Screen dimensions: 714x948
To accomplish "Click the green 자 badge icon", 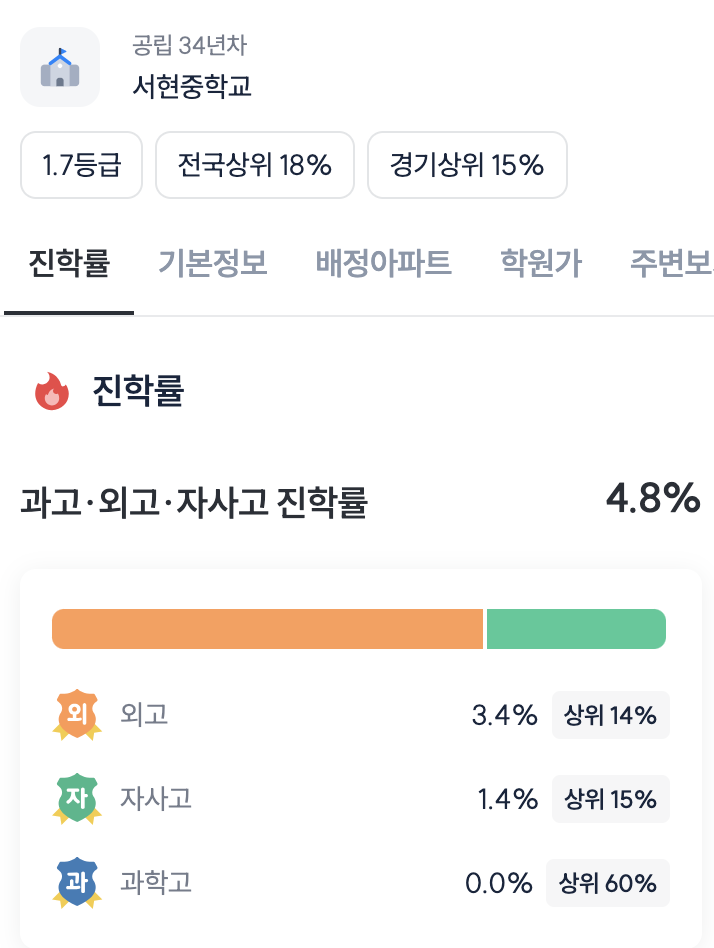I will [x=77, y=799].
